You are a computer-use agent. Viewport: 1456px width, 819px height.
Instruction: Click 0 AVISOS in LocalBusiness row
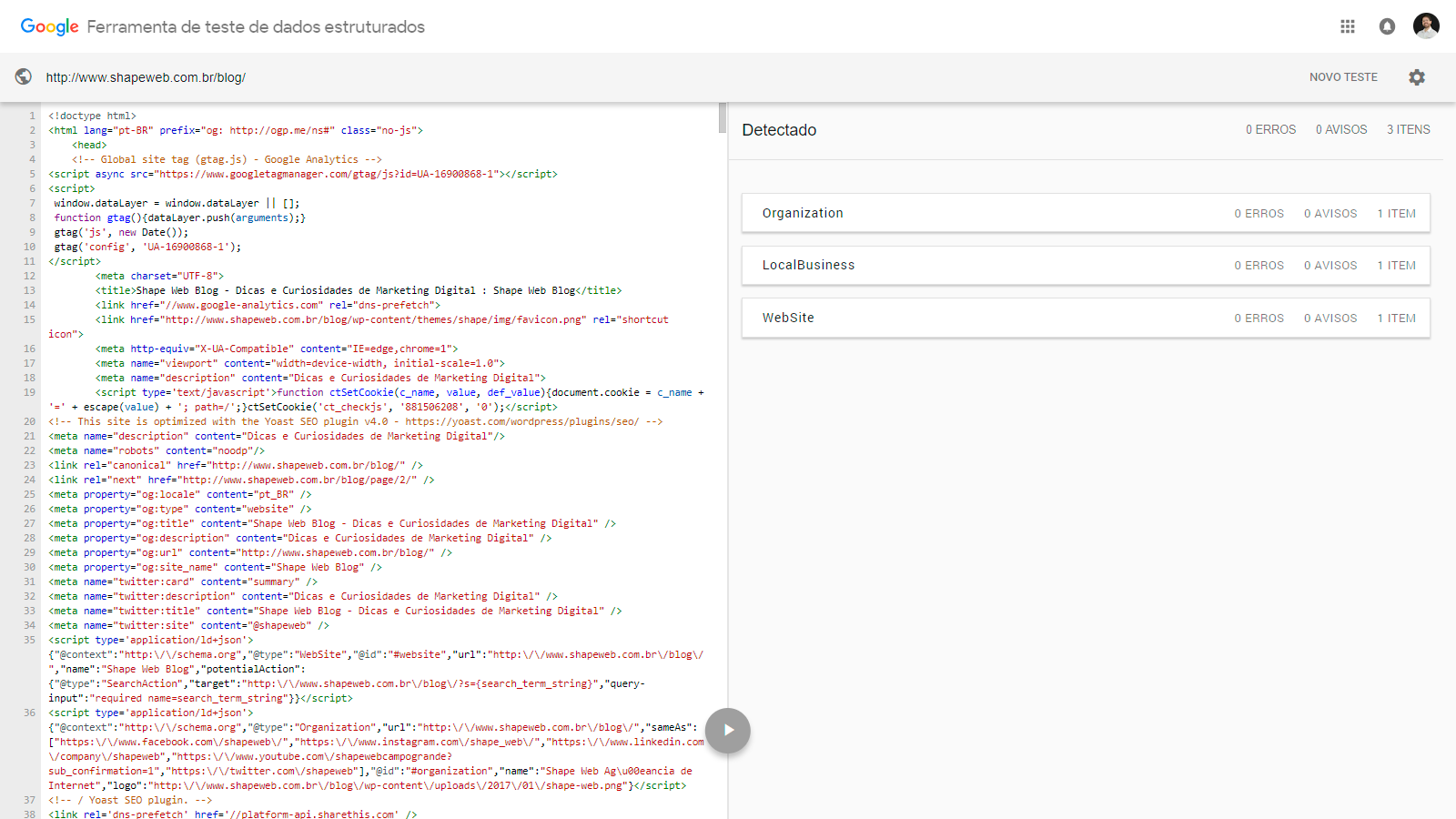coord(1330,265)
